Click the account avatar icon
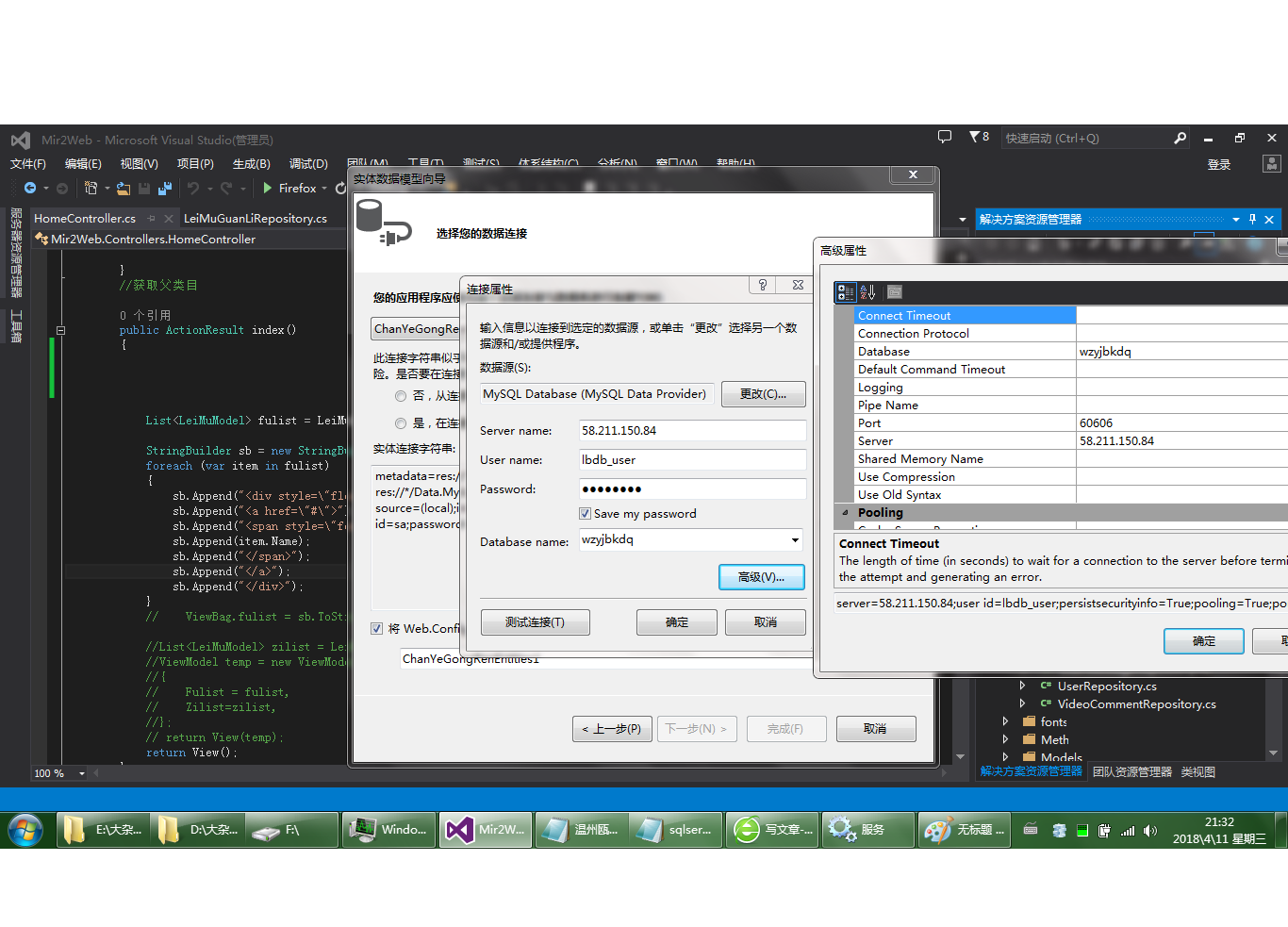1288x927 pixels. click(1271, 164)
